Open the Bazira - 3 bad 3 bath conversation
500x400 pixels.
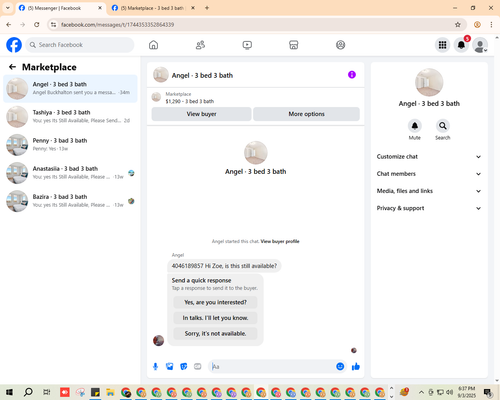click(x=70, y=201)
